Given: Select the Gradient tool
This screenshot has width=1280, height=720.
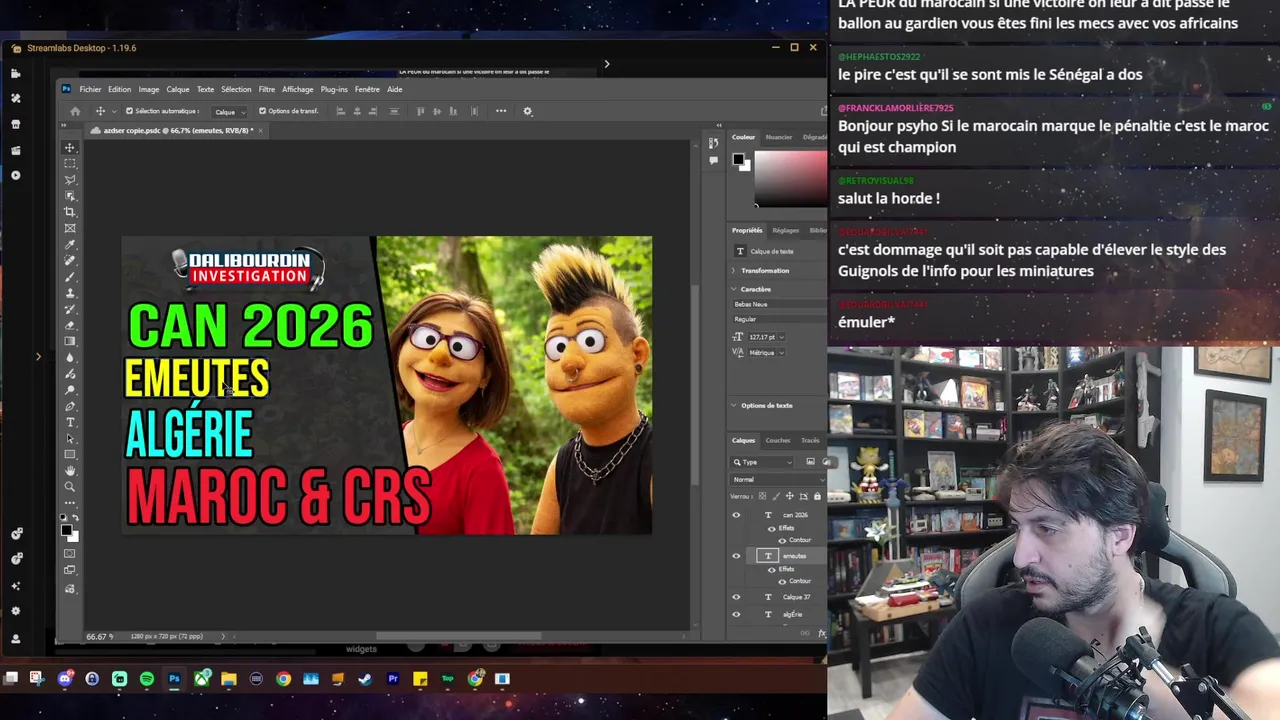Looking at the screenshot, I should tap(70, 341).
